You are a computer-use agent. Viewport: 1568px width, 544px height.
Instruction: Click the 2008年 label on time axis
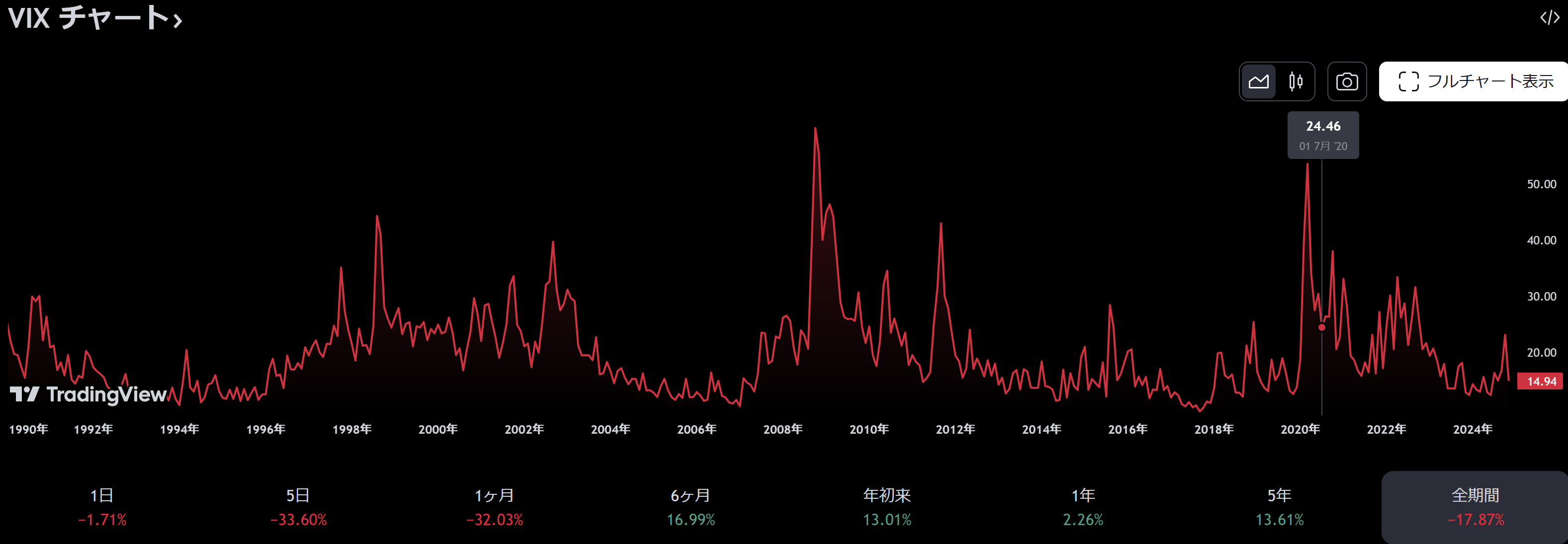click(x=783, y=430)
